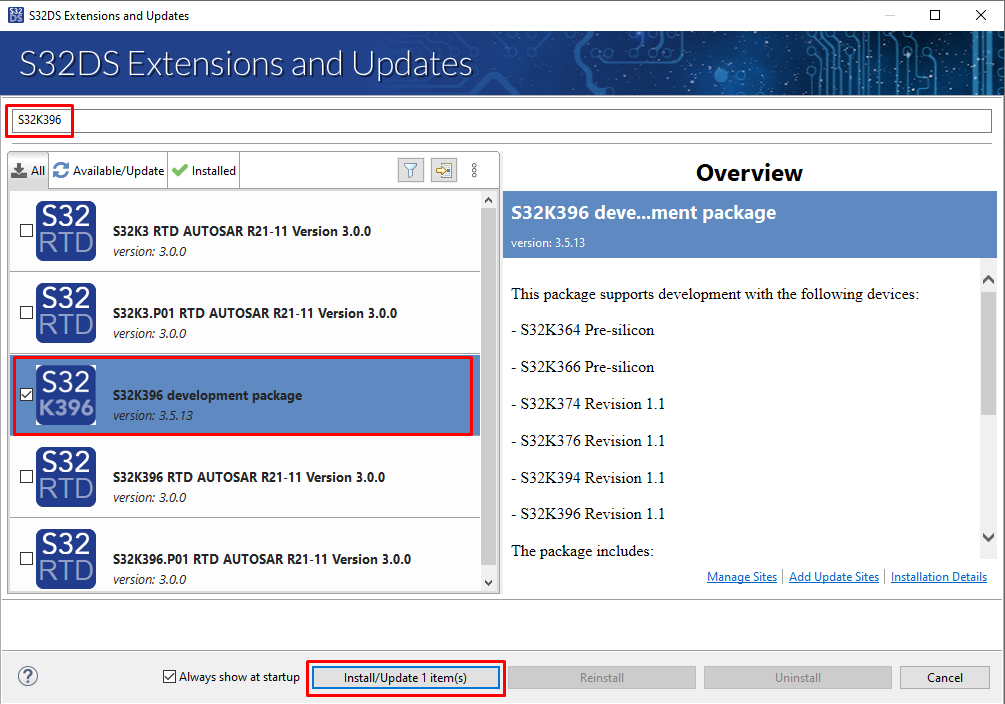The image size is (1005, 704).
Task: Click 'S32K366 Pre-silicon' in overview
Action: (x=587, y=367)
